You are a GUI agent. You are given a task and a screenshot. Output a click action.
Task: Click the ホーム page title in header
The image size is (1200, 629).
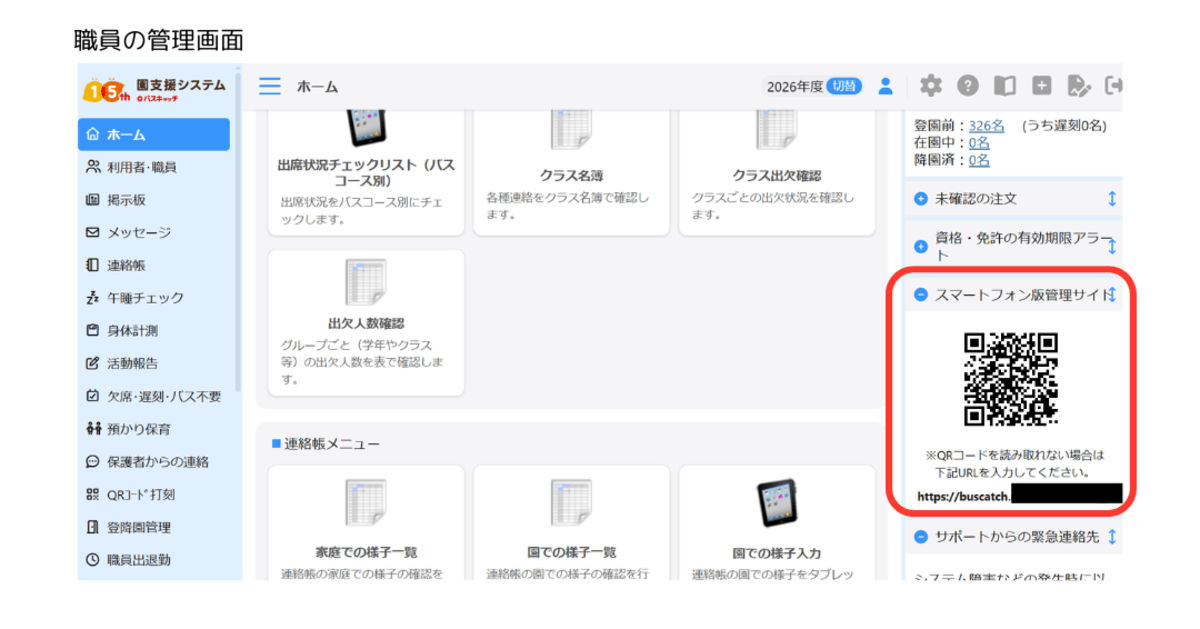point(317,87)
